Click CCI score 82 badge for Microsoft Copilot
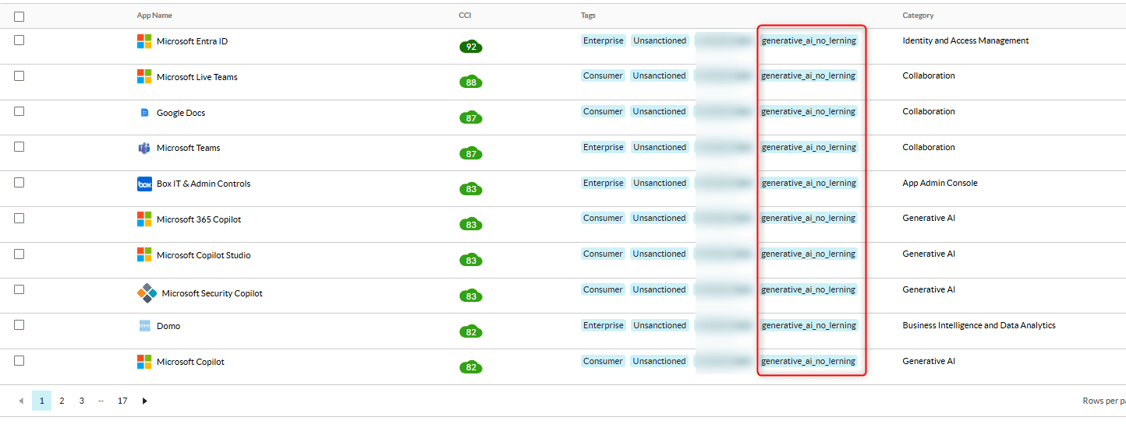The height and width of the screenshot is (424, 1126). point(471,367)
